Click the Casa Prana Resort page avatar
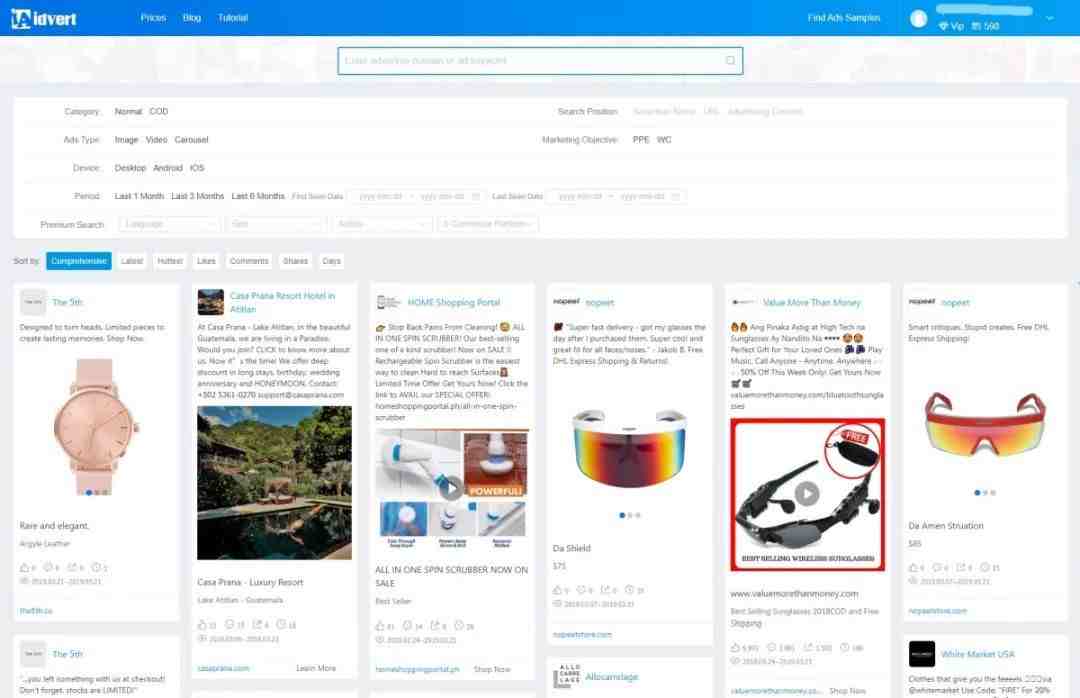Screen dimensions: 1080x698 tap(211, 302)
